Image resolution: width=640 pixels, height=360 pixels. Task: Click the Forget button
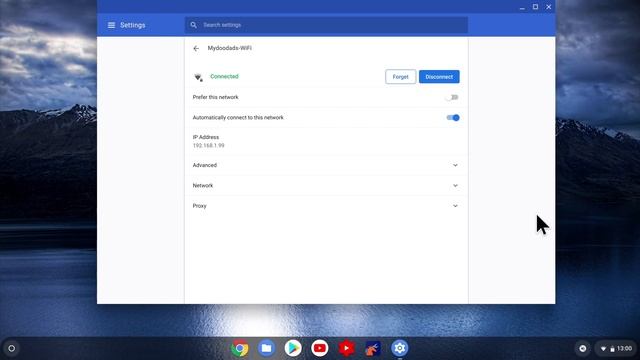coord(400,77)
